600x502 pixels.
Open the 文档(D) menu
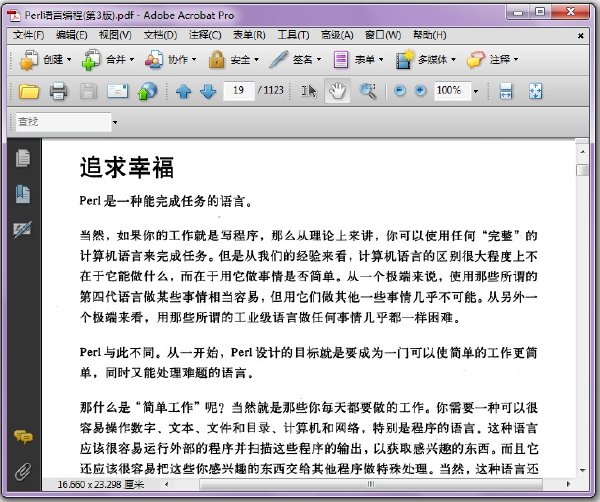(160, 35)
